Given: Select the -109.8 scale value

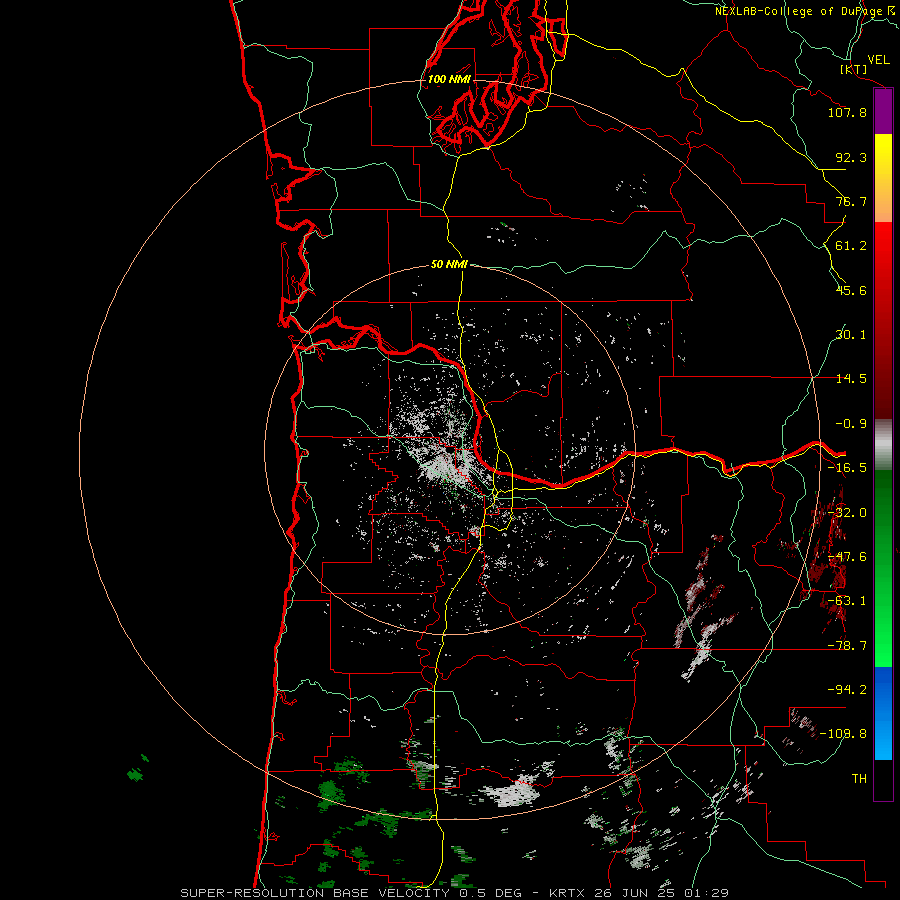Looking at the screenshot, I should [843, 734].
